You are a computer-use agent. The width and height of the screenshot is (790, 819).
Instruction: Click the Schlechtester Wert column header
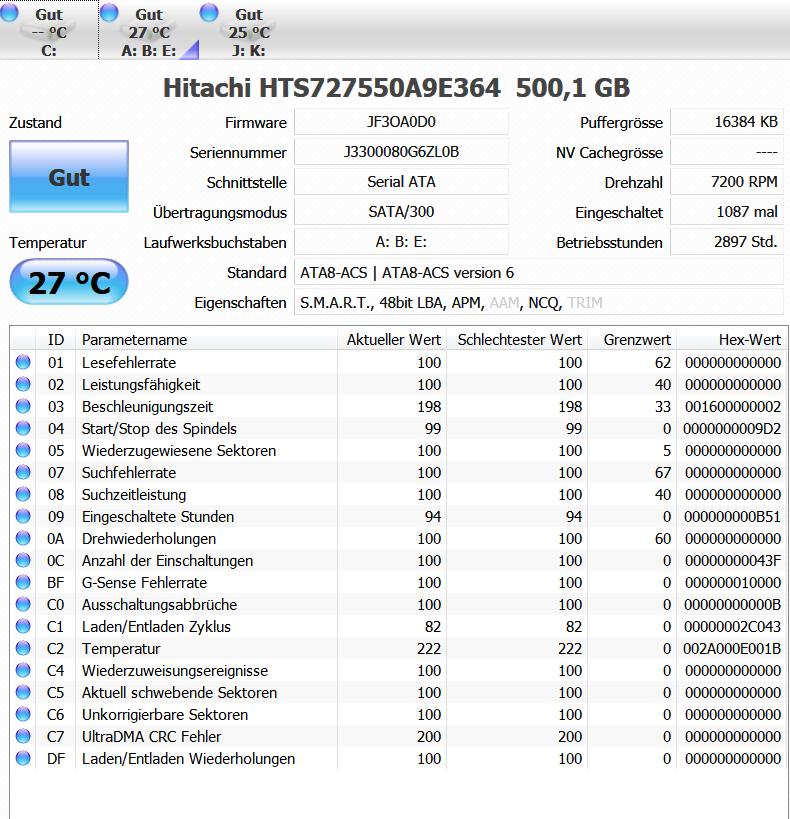517,340
